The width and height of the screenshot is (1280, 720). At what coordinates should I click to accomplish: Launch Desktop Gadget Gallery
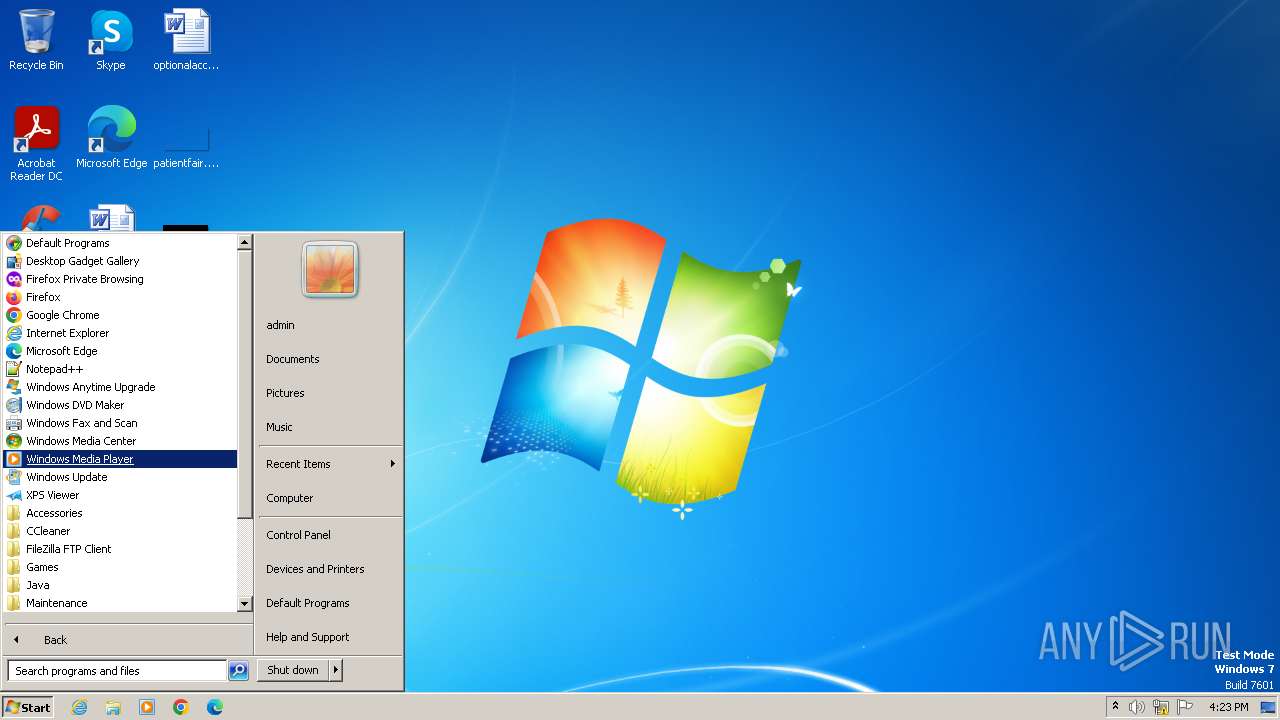[120, 261]
